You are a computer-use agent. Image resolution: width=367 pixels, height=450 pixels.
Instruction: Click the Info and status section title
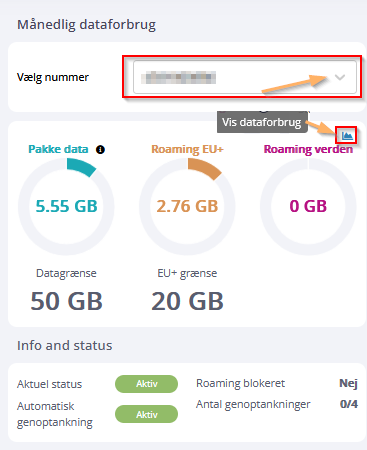[65, 345]
